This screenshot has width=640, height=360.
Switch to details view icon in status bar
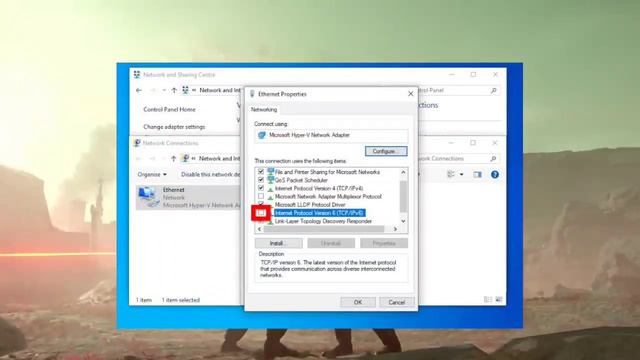tap(488, 300)
